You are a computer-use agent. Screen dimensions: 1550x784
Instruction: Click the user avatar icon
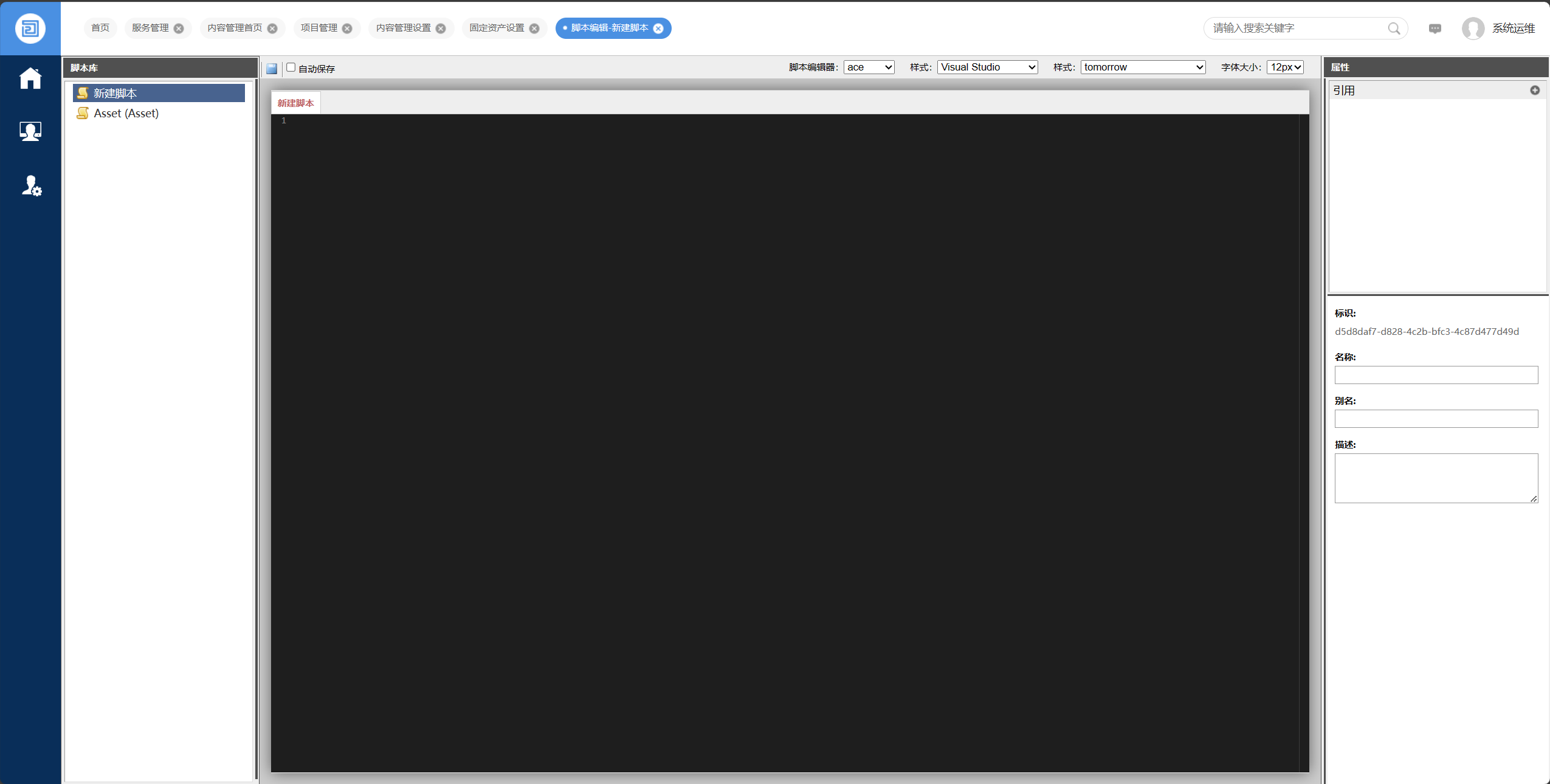click(x=1472, y=29)
